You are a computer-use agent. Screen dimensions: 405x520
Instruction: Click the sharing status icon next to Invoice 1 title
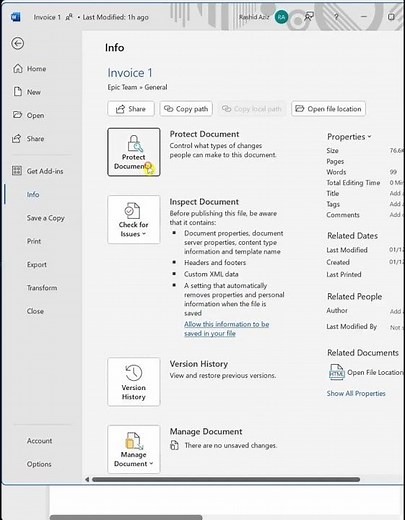click(x=69, y=17)
